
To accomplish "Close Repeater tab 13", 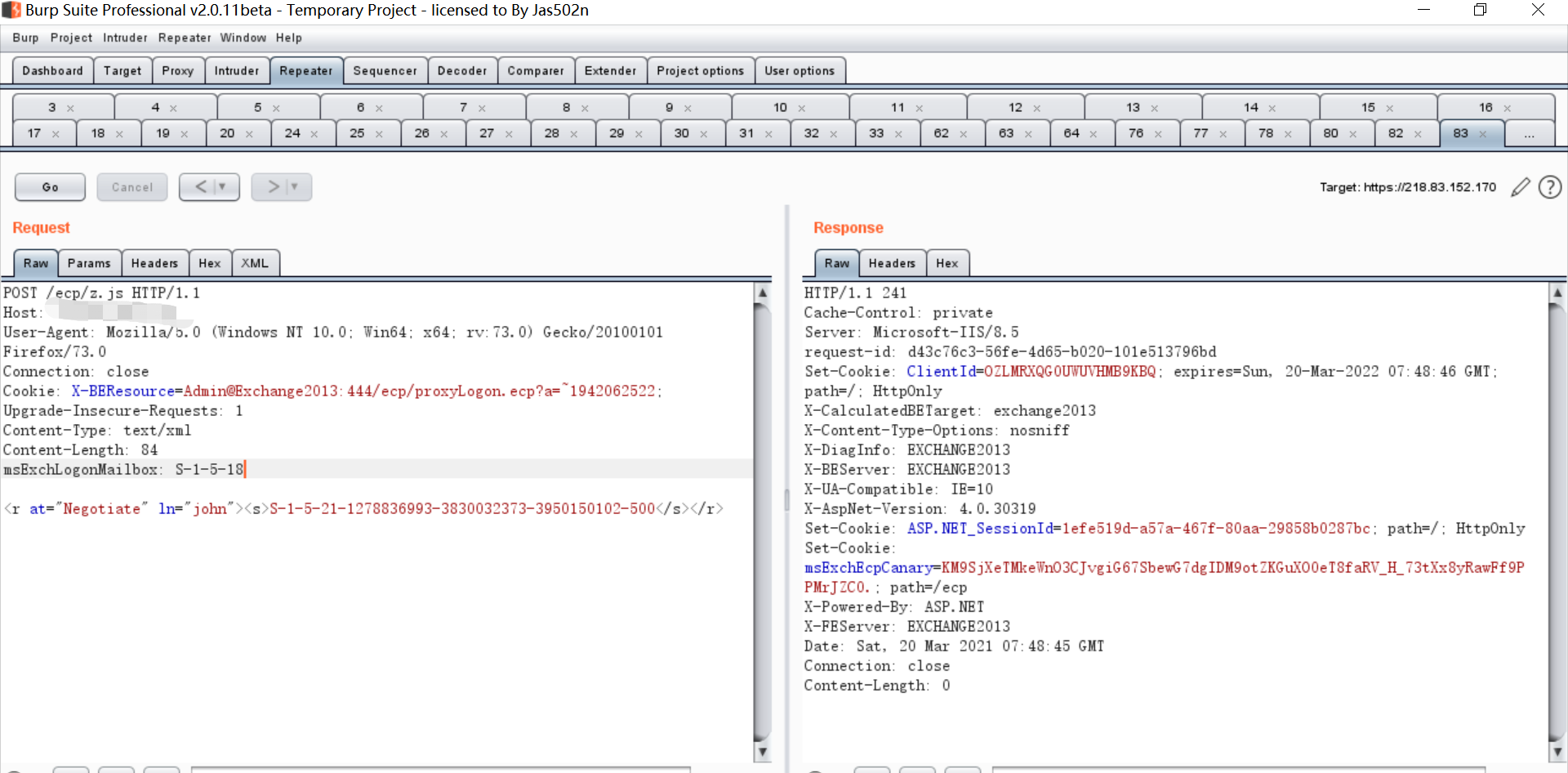I will [x=1155, y=109].
